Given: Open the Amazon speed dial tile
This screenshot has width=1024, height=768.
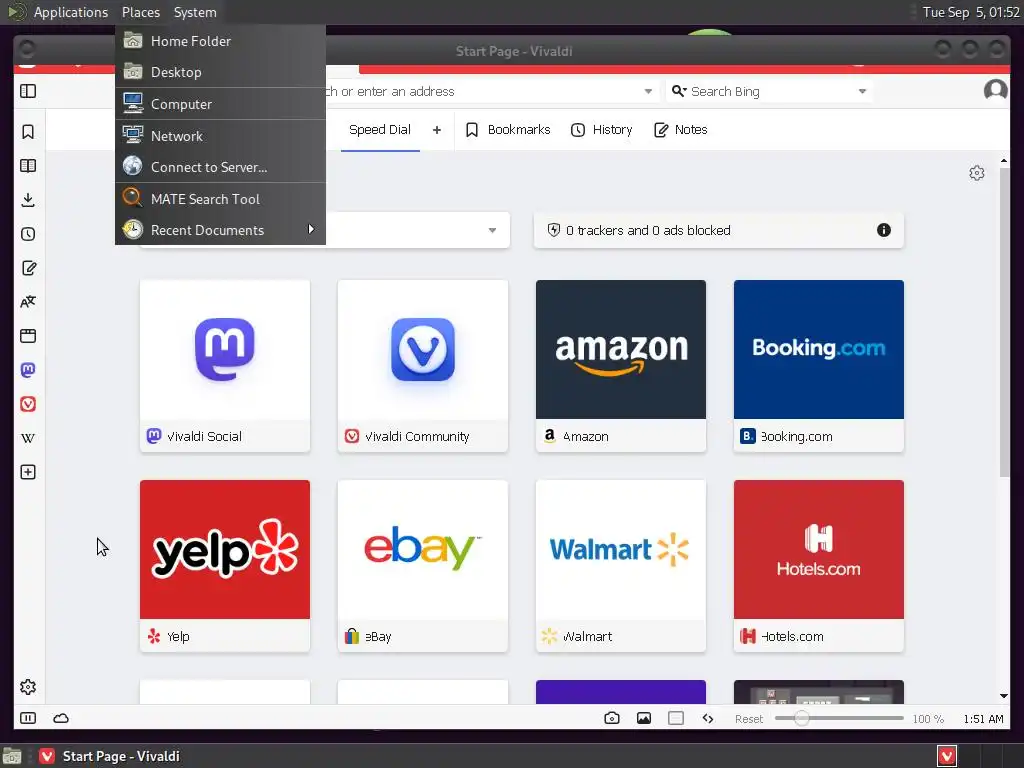Looking at the screenshot, I should tap(620, 366).
